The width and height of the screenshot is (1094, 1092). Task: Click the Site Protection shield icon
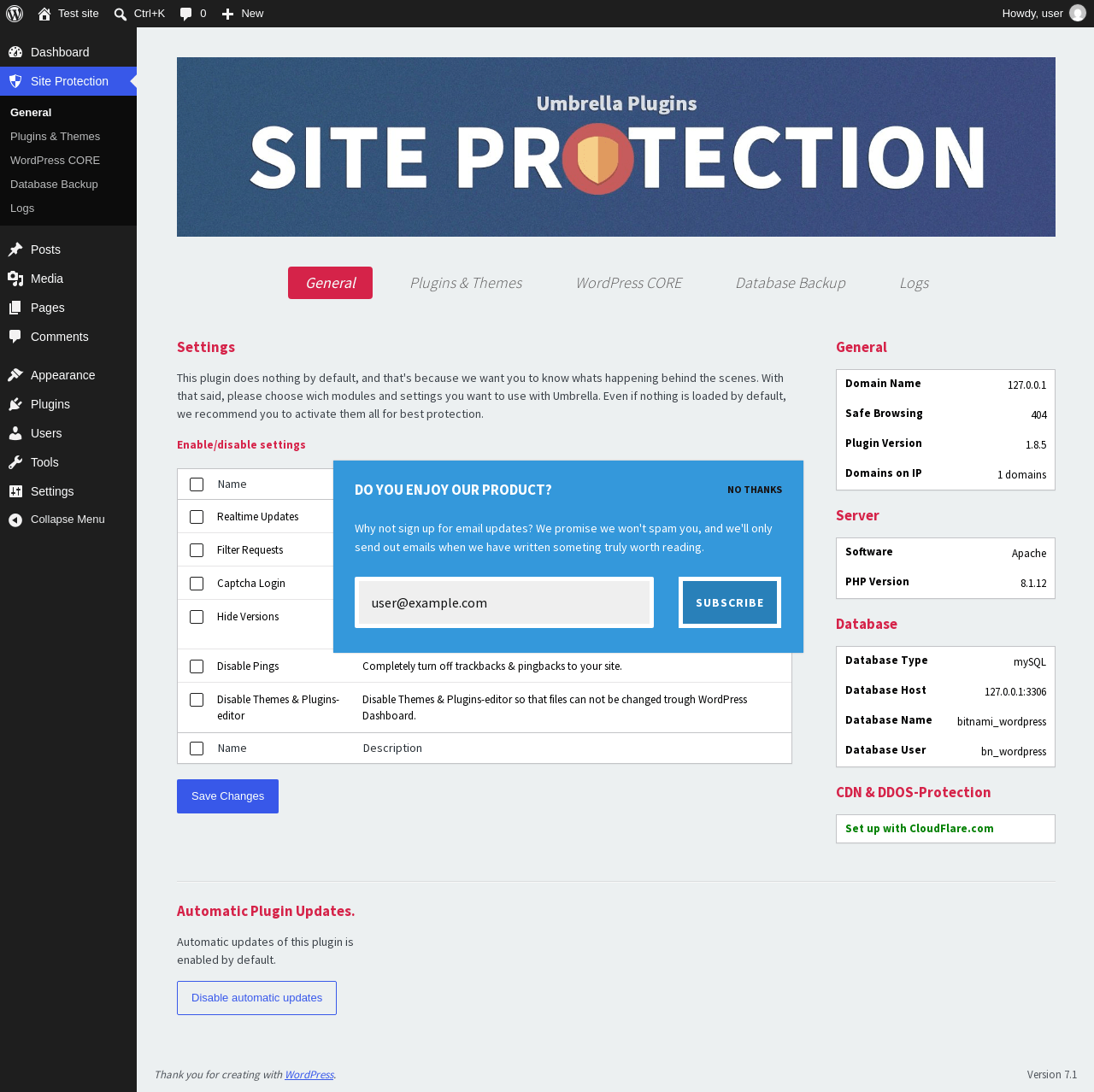coord(15,81)
